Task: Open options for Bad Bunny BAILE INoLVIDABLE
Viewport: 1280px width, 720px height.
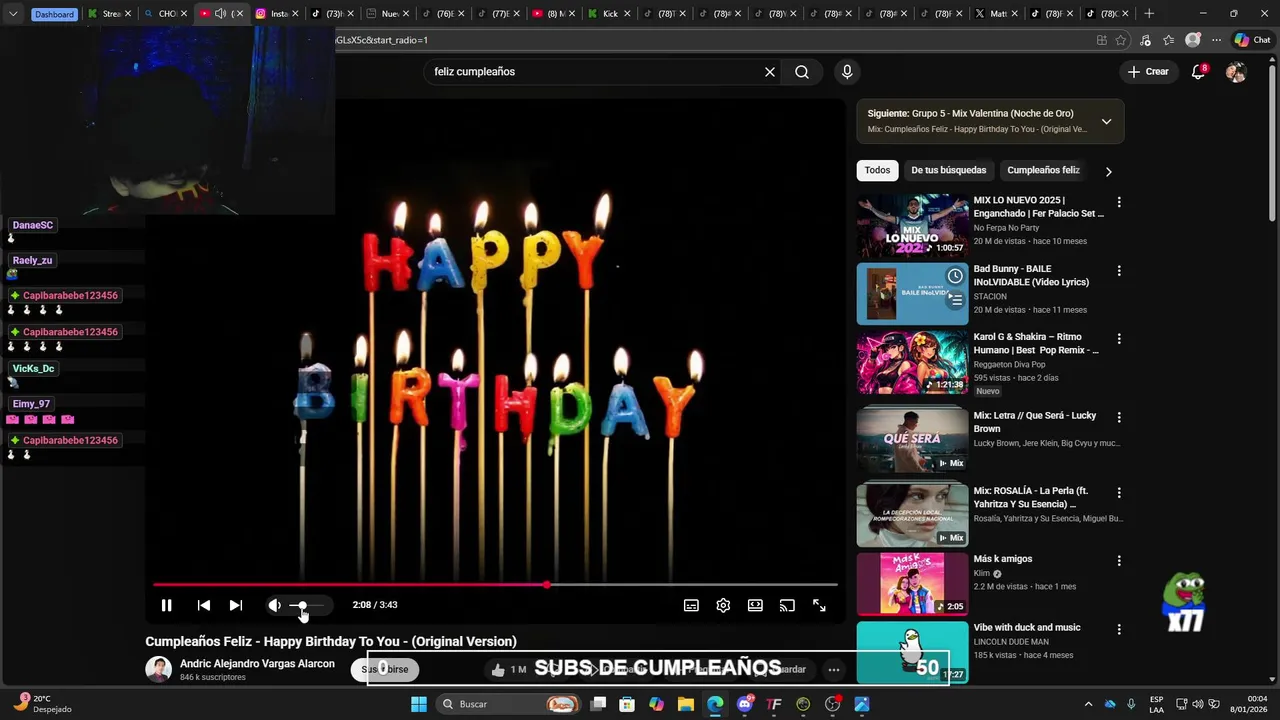Action: click(x=1119, y=271)
